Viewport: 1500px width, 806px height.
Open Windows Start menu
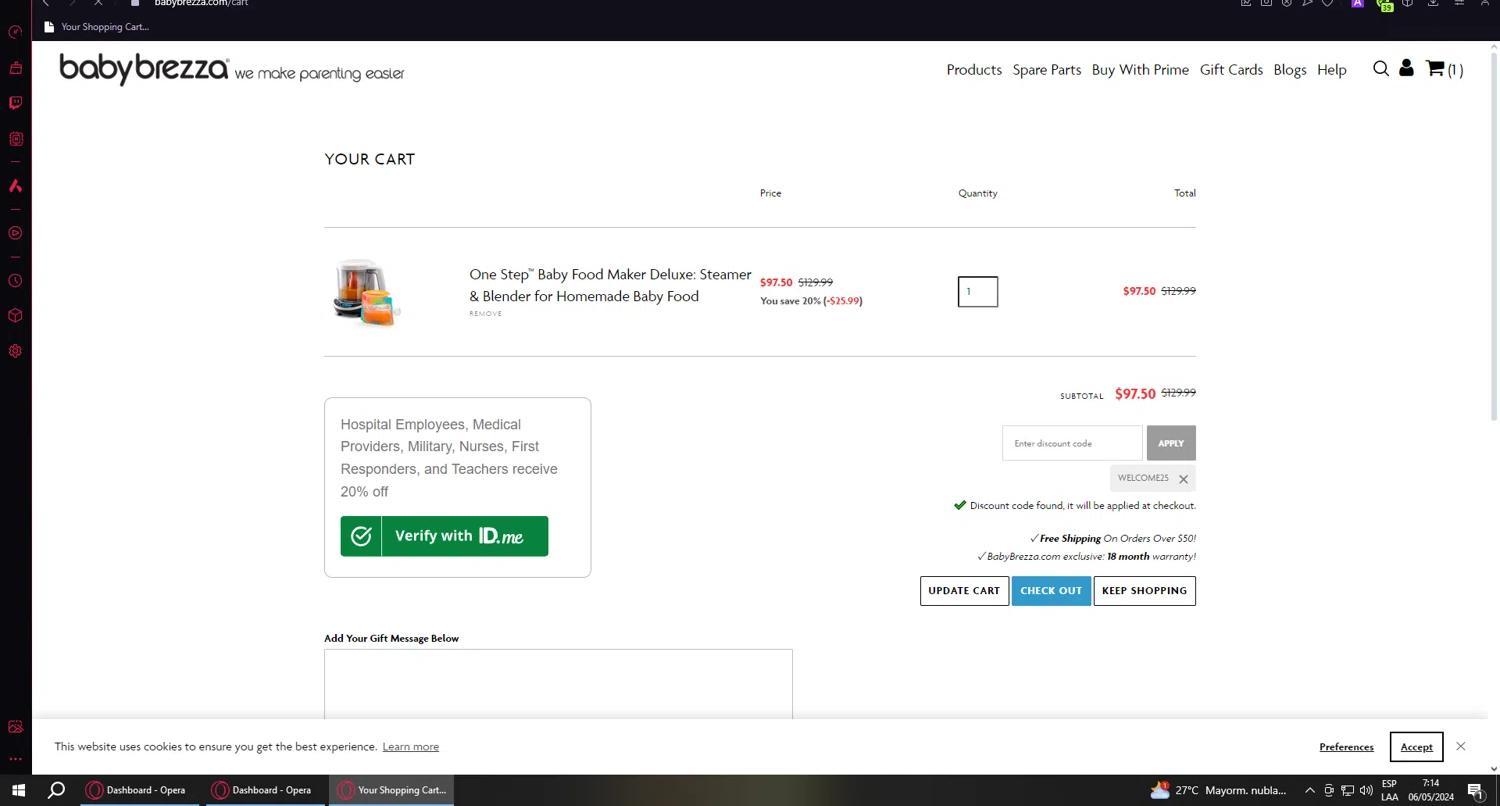pos(18,790)
